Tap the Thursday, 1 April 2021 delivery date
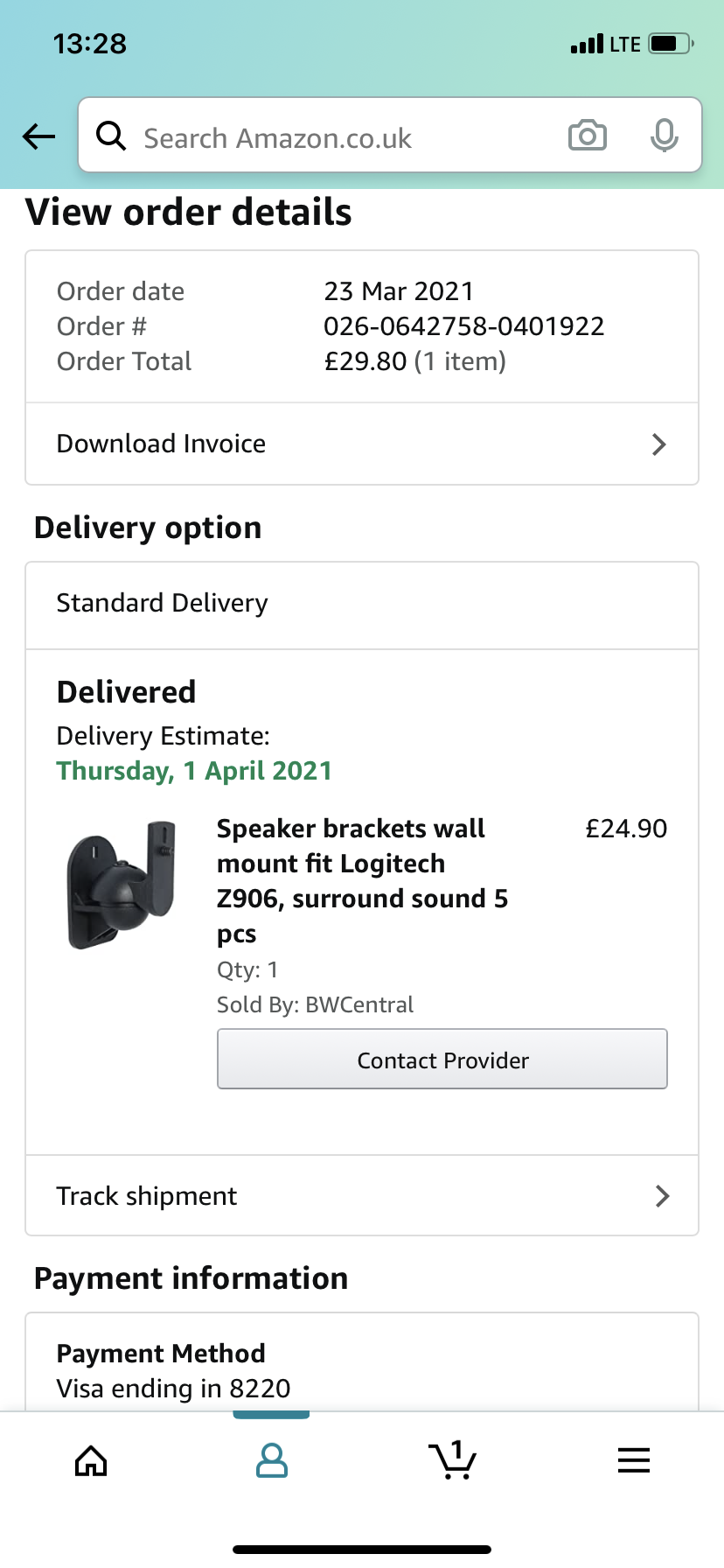724x1568 pixels. pyautogui.click(x=194, y=771)
